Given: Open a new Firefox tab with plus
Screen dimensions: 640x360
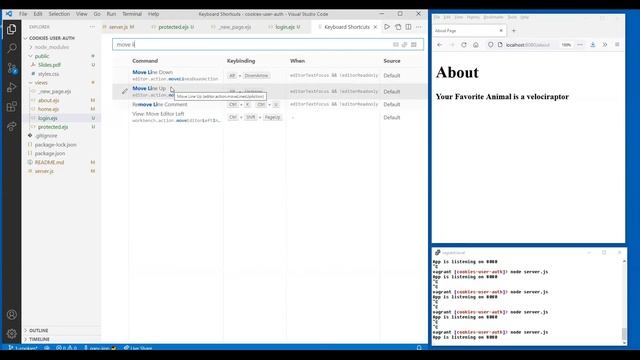Looking at the screenshot, I should (x=514, y=31).
